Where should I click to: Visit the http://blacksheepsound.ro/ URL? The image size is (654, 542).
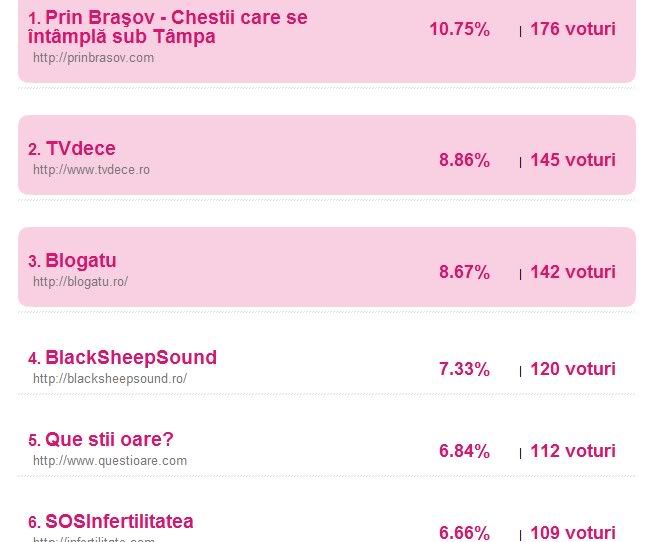click(x=110, y=379)
